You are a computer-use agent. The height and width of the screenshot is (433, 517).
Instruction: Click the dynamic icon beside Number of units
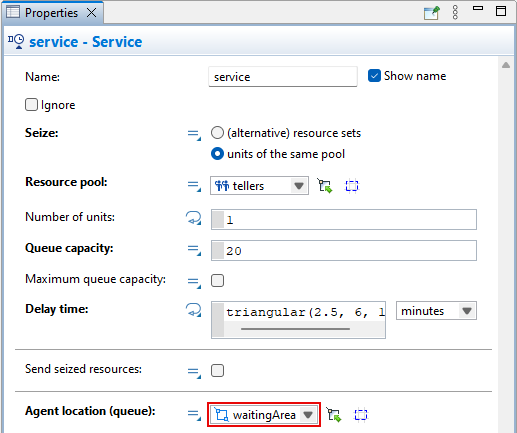pos(194,218)
